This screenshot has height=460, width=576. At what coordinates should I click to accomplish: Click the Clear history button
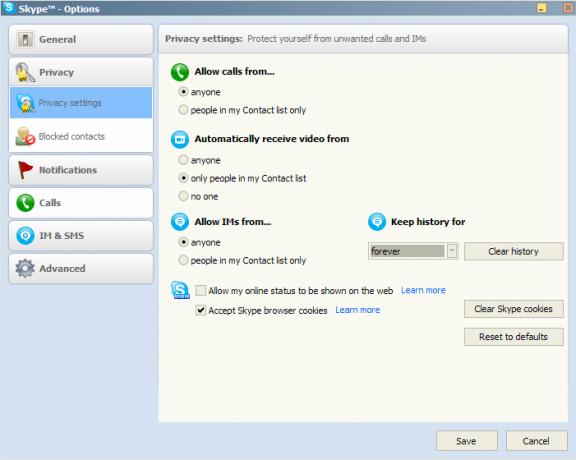tap(514, 251)
